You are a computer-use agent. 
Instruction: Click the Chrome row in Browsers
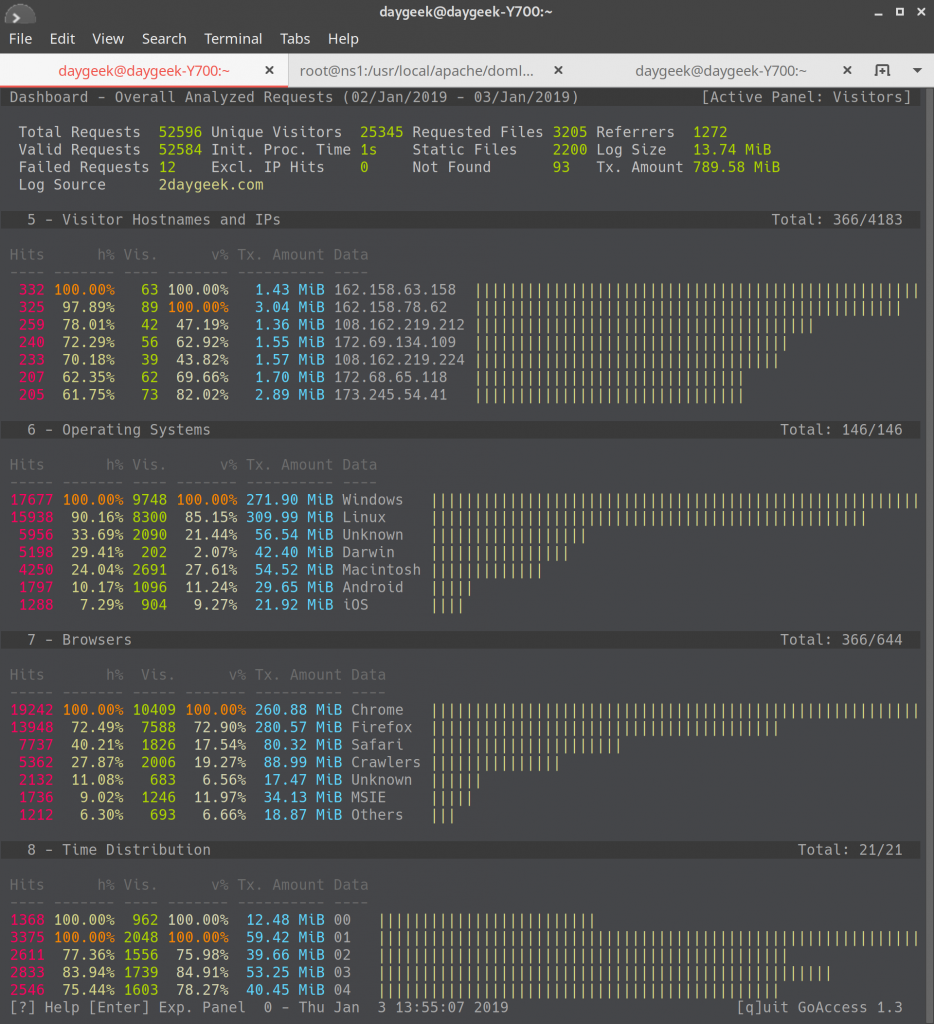coord(377,710)
